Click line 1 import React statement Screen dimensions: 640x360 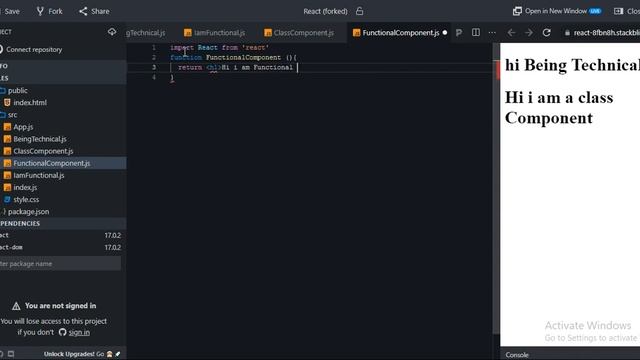219,48
